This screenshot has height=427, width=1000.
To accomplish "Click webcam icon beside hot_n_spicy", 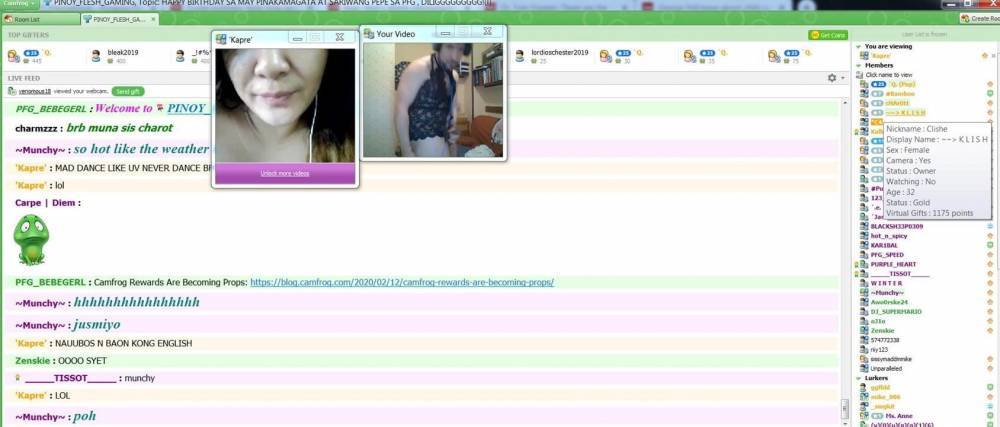I will click(x=864, y=236).
